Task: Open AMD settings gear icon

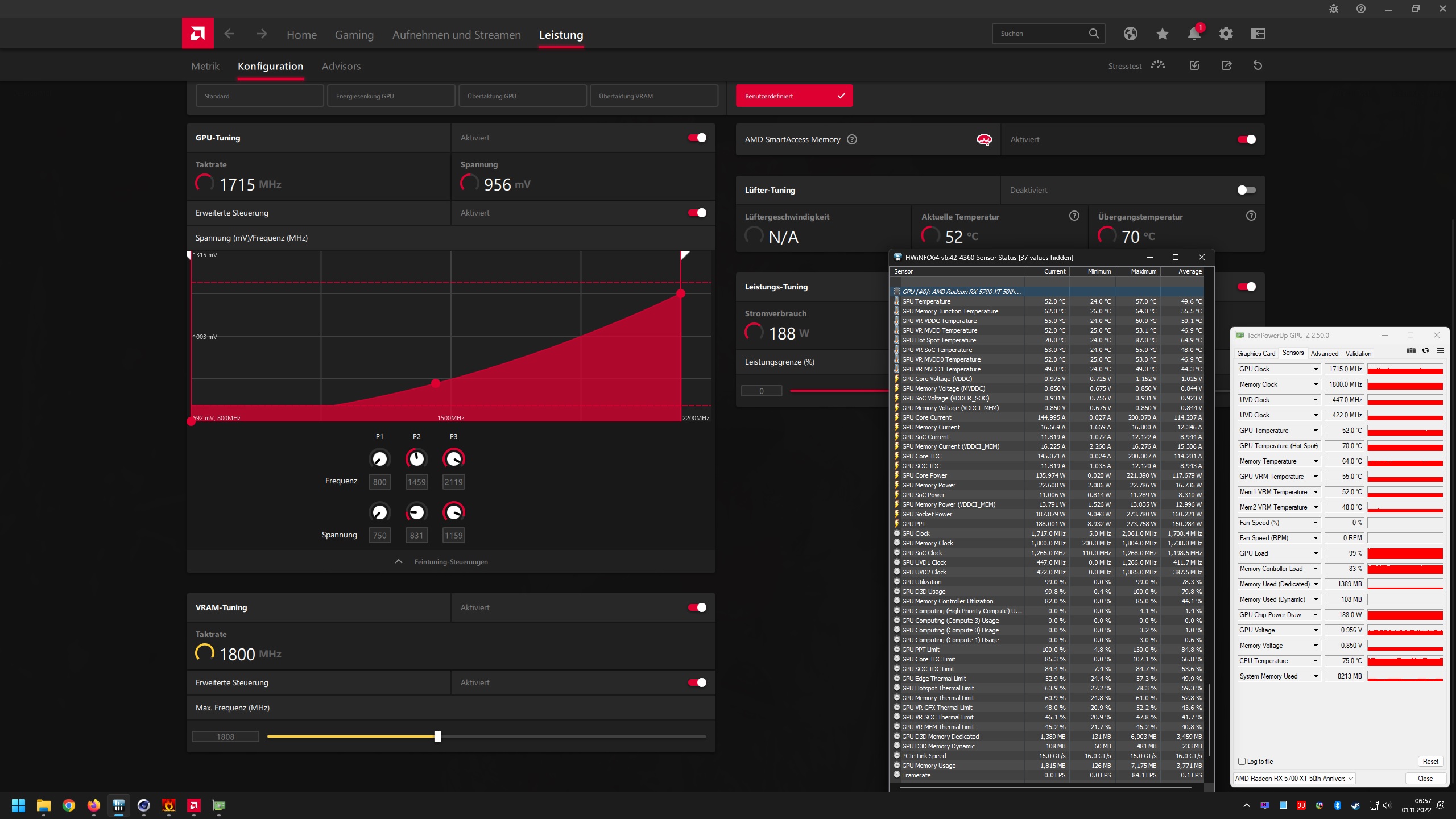Action: (x=1226, y=34)
